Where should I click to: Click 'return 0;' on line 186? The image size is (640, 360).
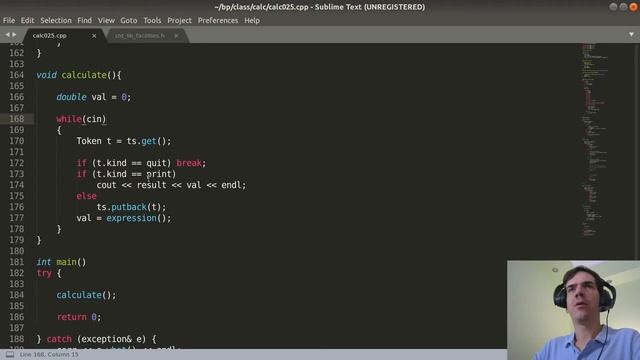point(79,317)
